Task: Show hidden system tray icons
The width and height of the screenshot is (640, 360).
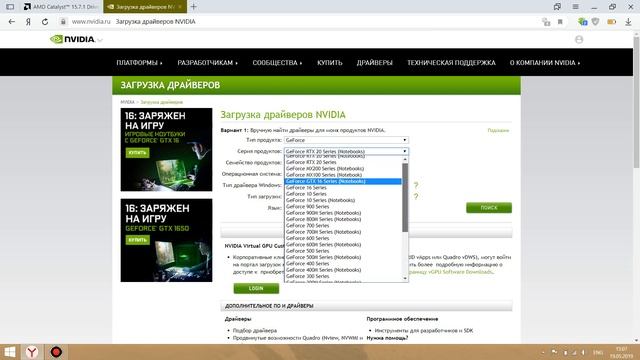Action: (543, 352)
